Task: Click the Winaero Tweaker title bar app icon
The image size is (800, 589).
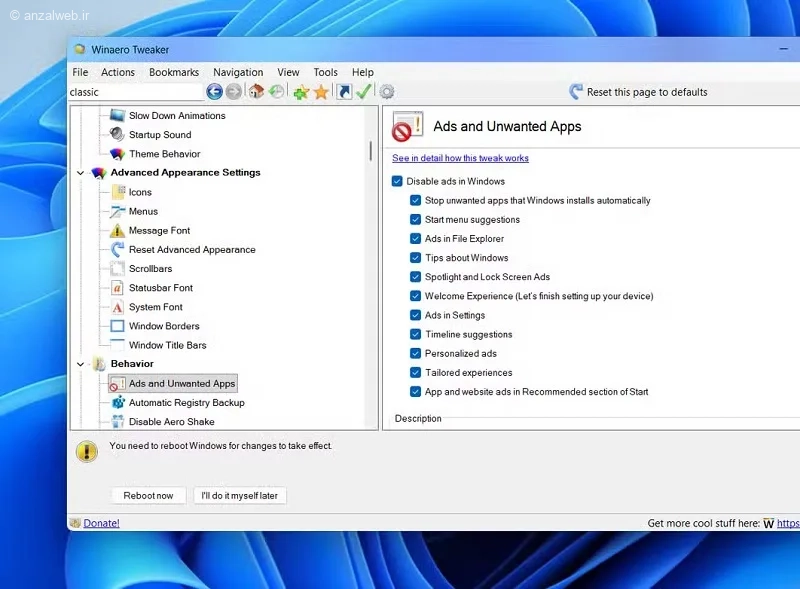Action: click(x=80, y=50)
